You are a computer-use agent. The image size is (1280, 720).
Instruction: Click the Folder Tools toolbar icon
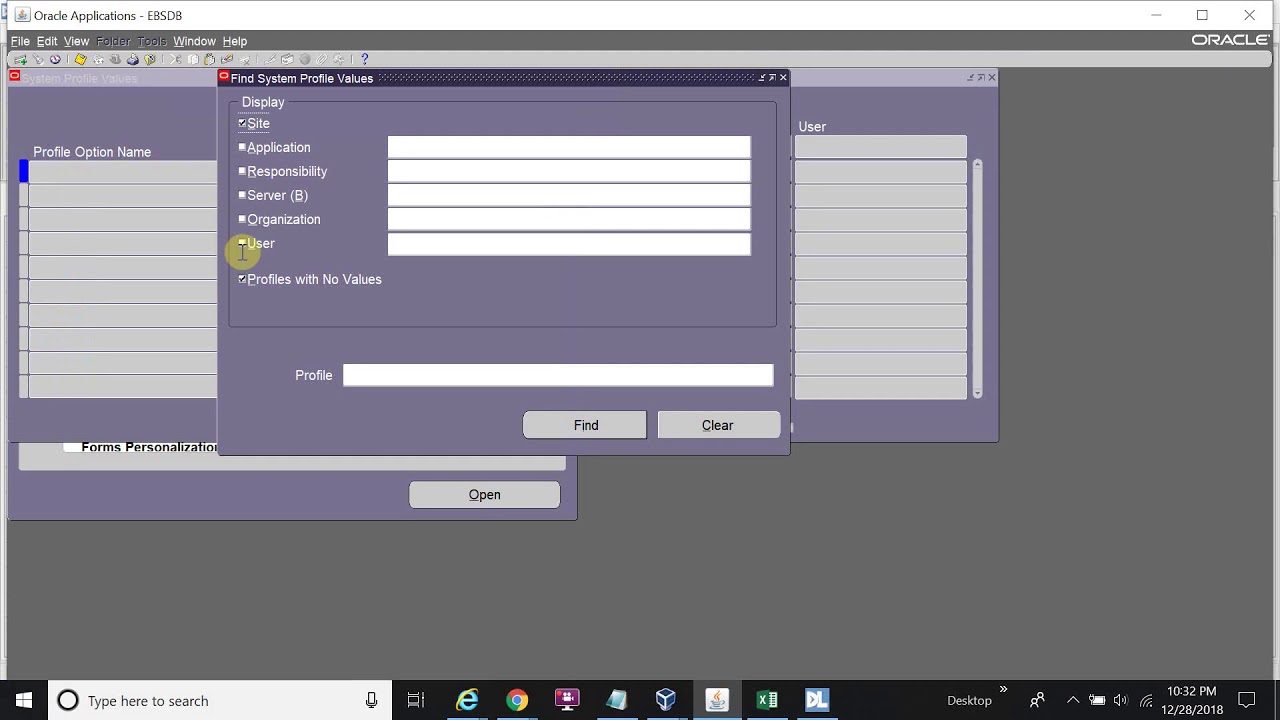(338, 60)
